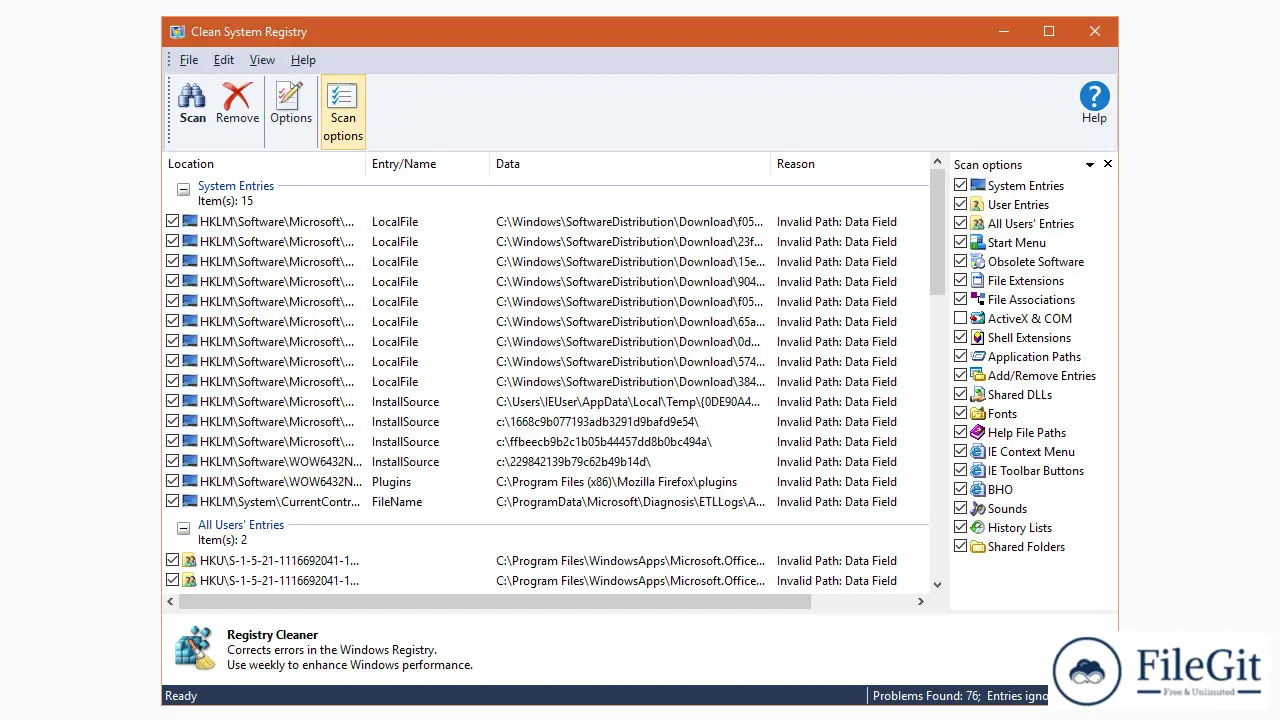Click the horizontal scroll left arrow
The height and width of the screenshot is (720, 1280).
point(170,601)
